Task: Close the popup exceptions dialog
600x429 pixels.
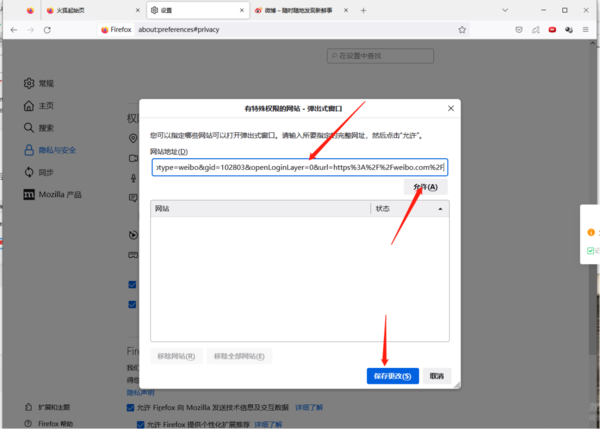Action: tap(451, 108)
